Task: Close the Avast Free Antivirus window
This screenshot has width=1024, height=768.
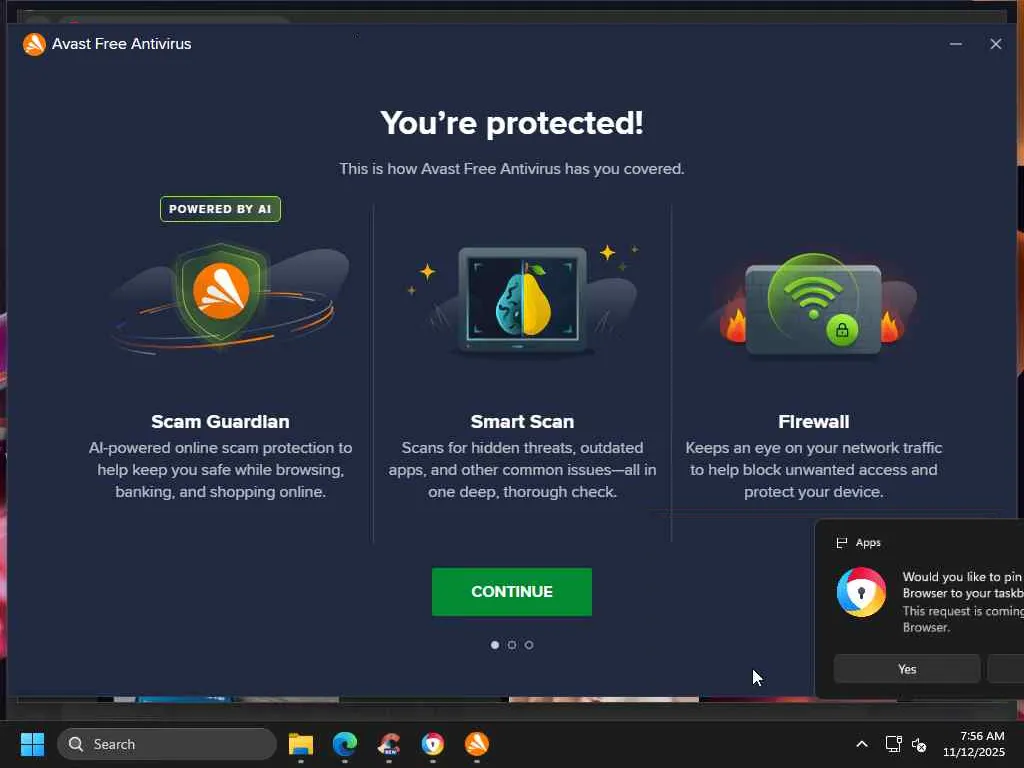Action: [996, 44]
